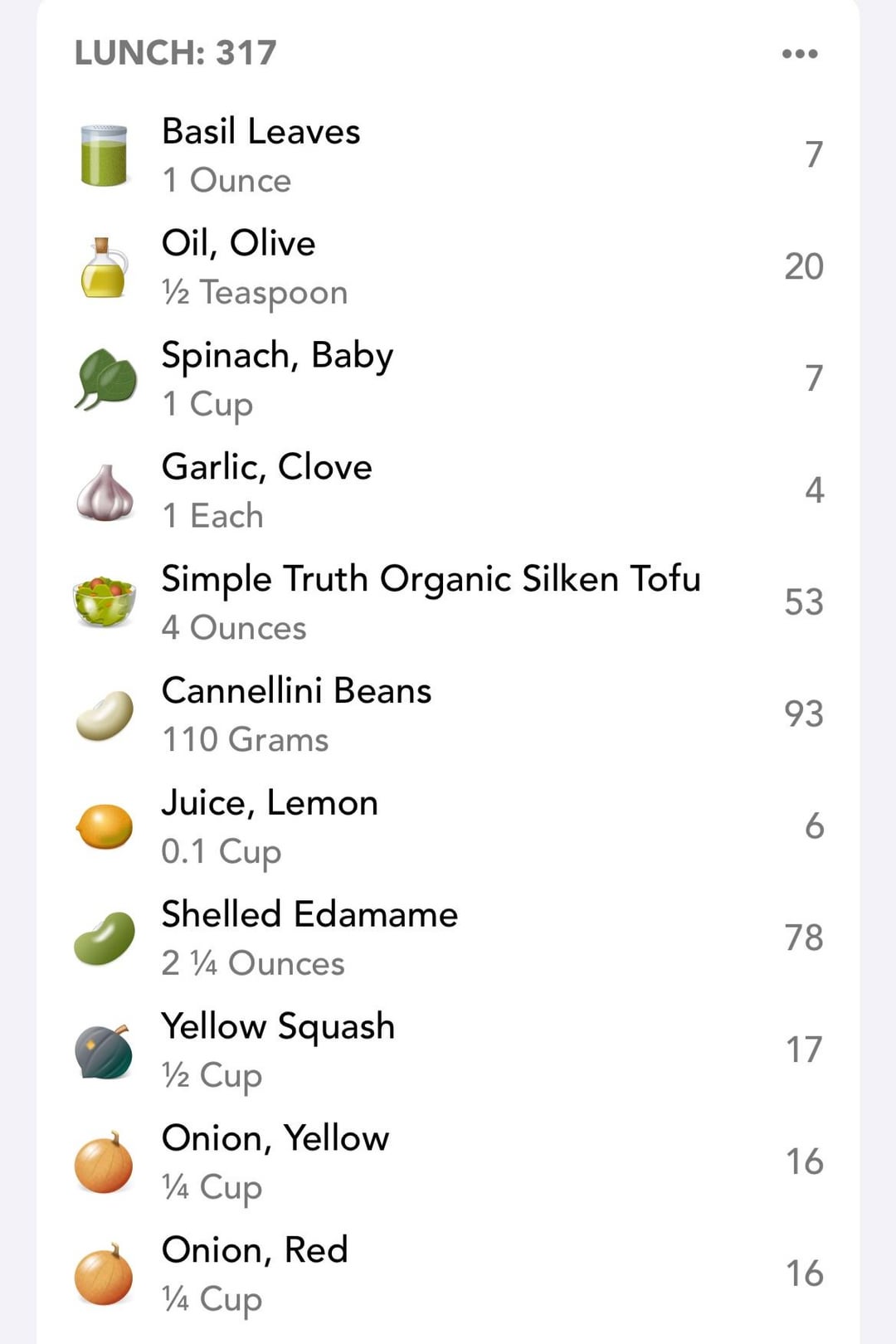Tap the 93 calorie value for beans
The height and width of the screenshot is (1344, 896).
803,714
